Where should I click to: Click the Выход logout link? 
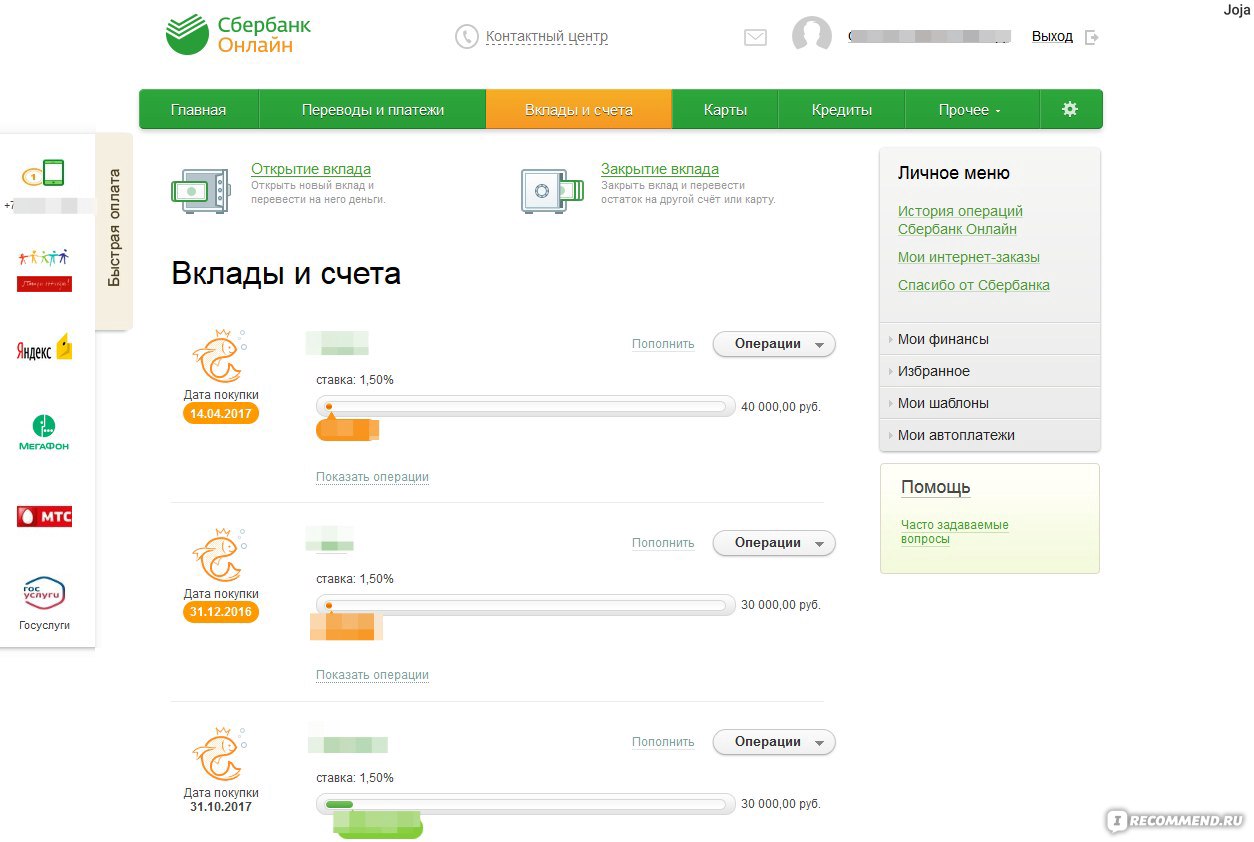1052,36
